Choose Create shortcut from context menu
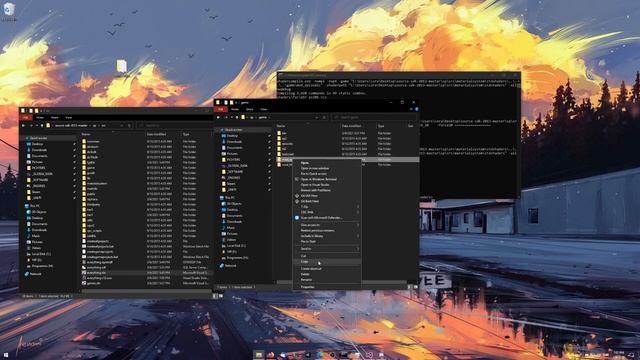 click(327, 269)
